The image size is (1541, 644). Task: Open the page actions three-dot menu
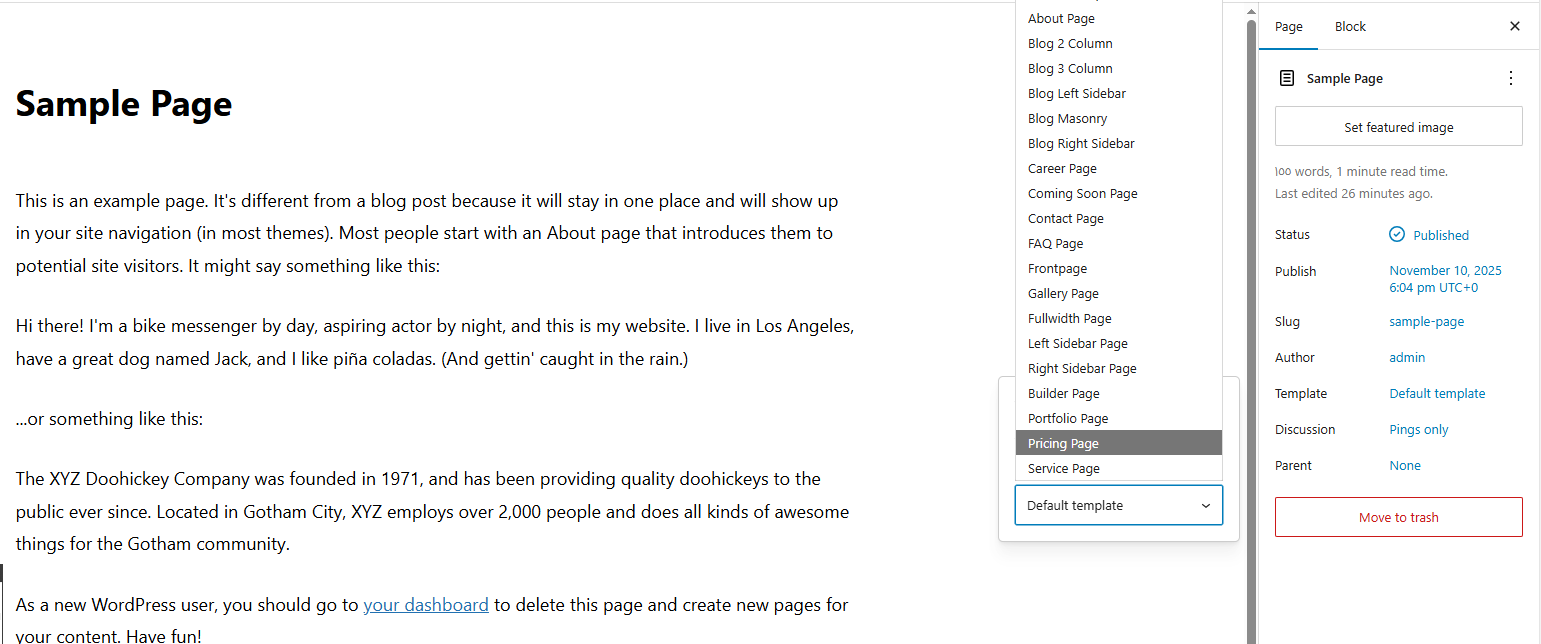(1510, 78)
